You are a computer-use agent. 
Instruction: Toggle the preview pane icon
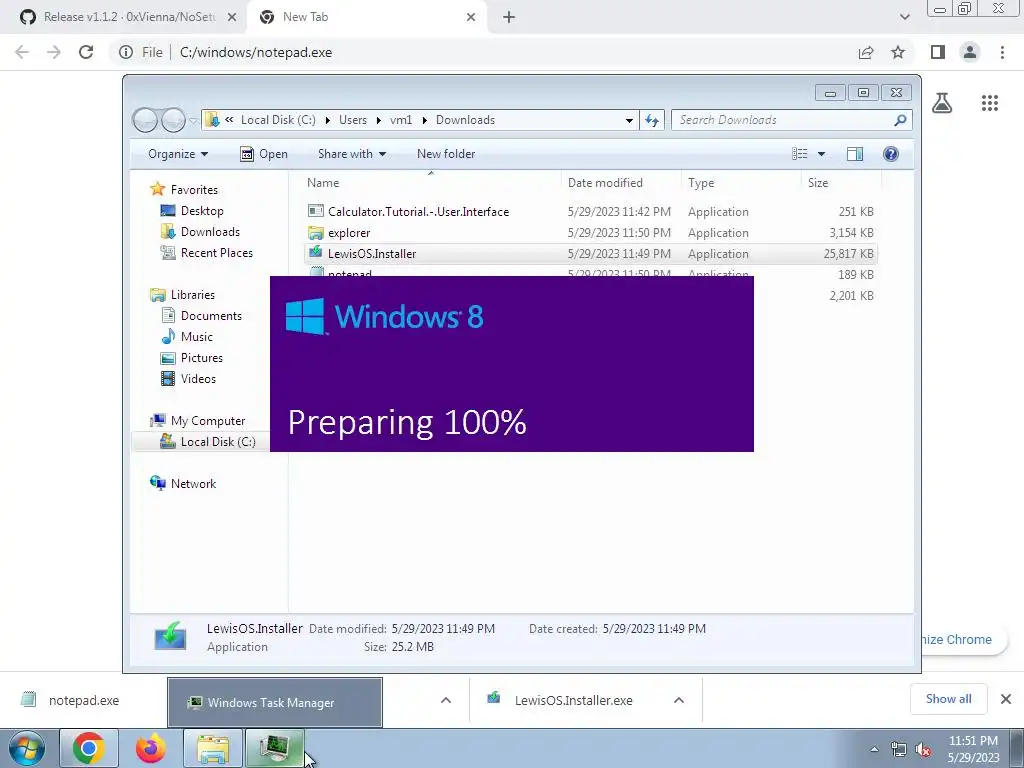coord(854,154)
